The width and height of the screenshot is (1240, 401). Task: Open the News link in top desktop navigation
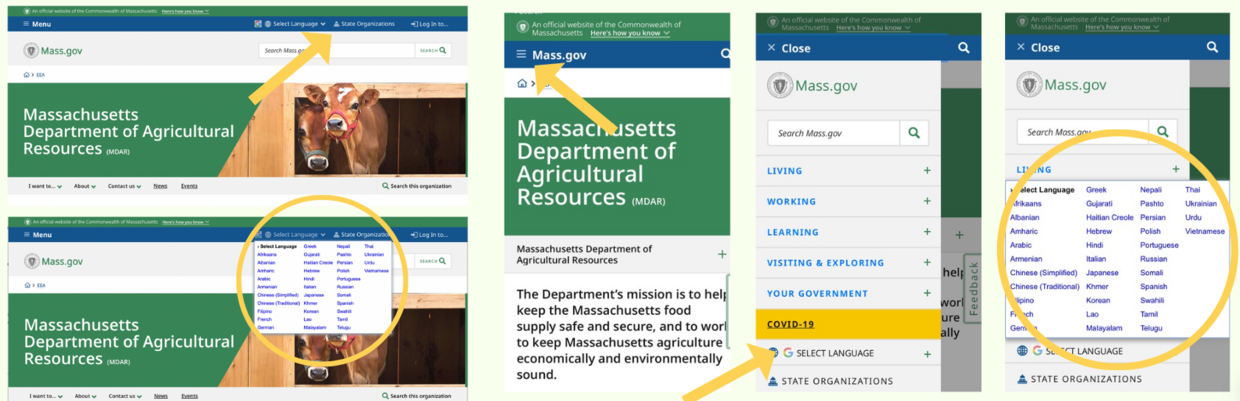click(160, 186)
